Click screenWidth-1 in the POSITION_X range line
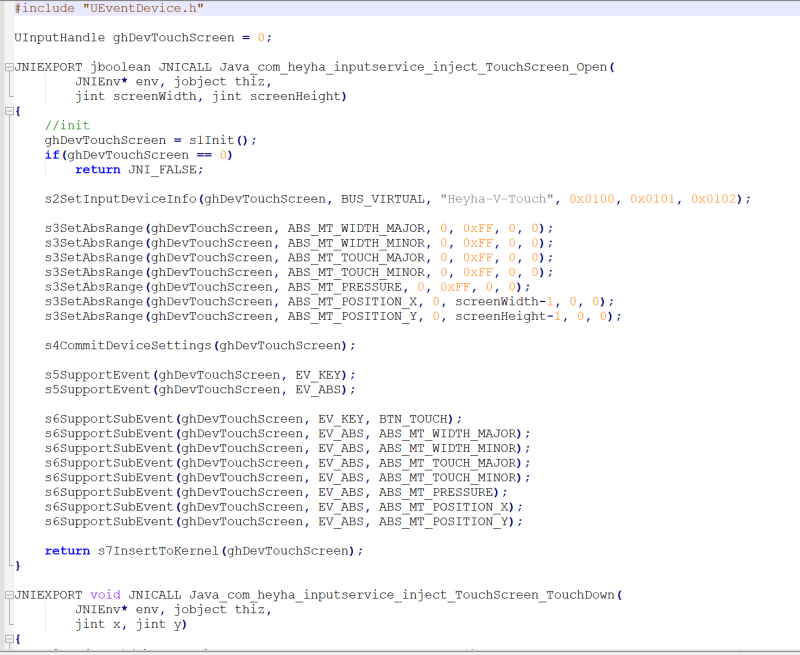 504,301
